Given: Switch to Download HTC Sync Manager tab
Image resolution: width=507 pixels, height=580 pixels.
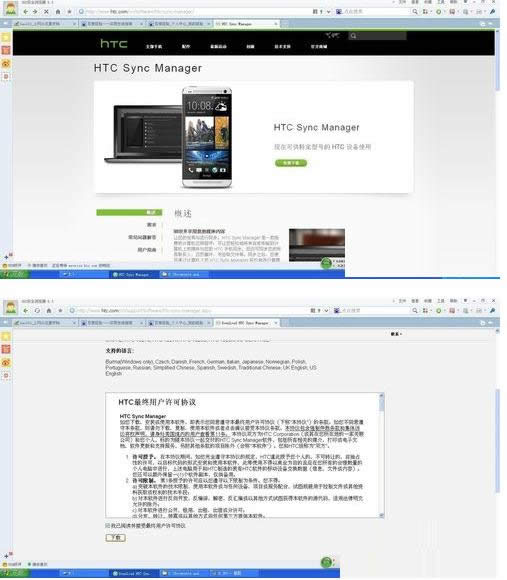Looking at the screenshot, I should [x=246, y=323].
